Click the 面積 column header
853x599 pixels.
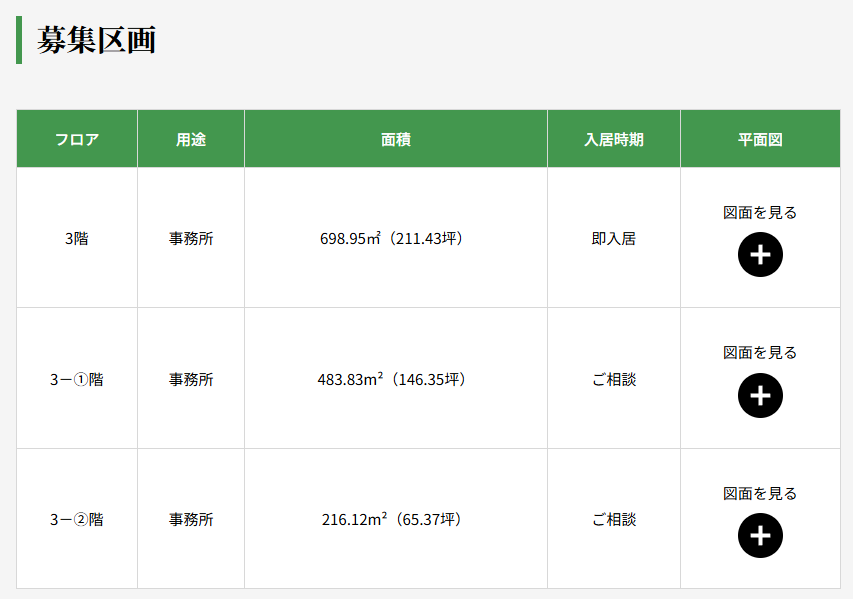pos(396,139)
